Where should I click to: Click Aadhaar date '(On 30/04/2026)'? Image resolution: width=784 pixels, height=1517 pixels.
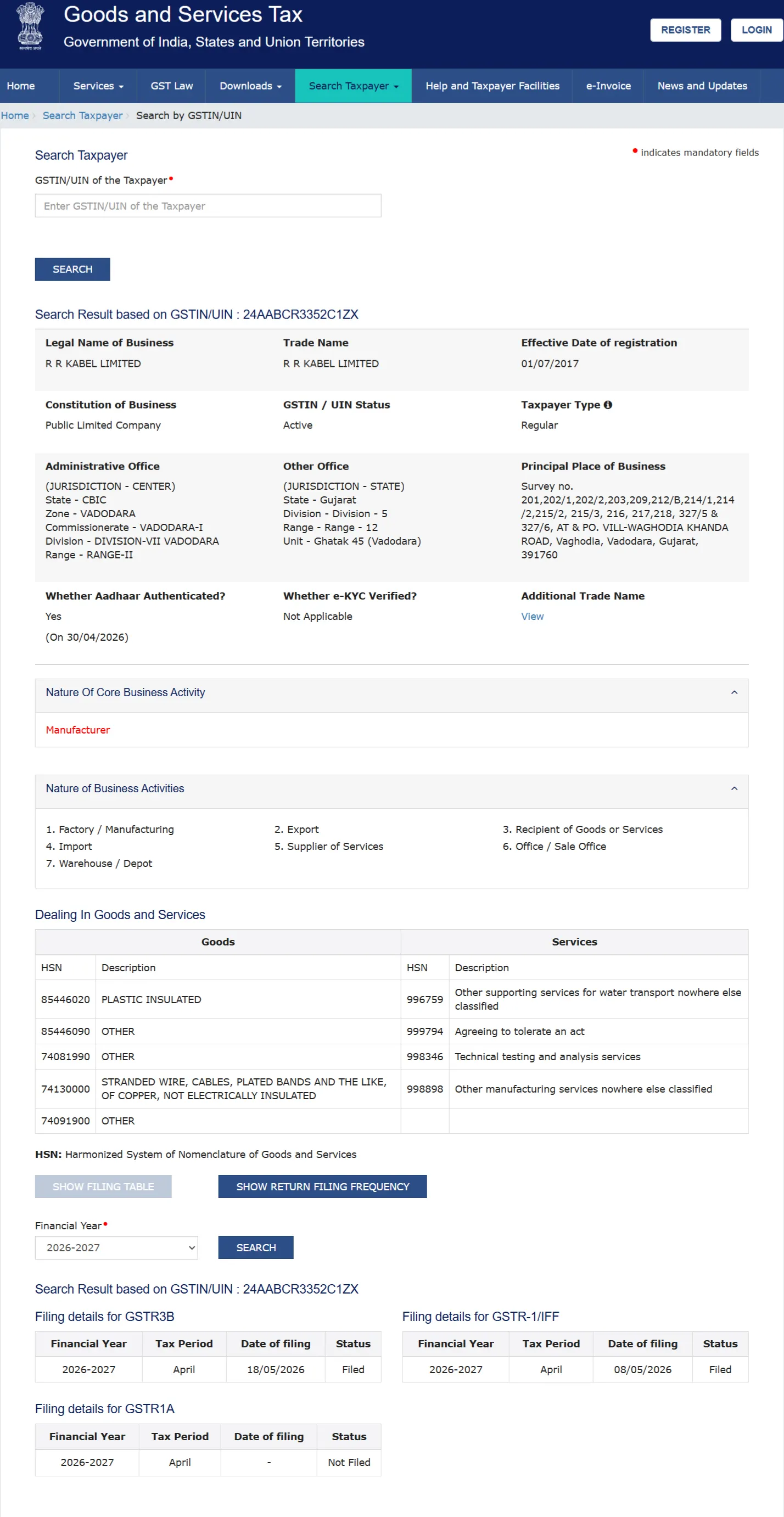pyautogui.click(x=87, y=637)
